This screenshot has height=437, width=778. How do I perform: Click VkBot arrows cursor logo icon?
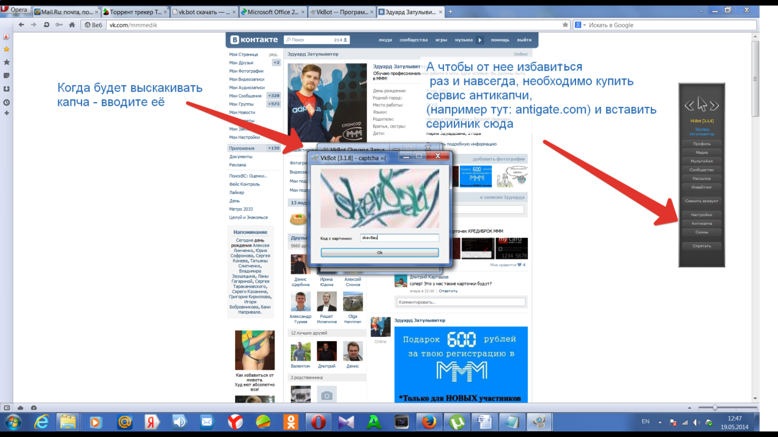702,105
